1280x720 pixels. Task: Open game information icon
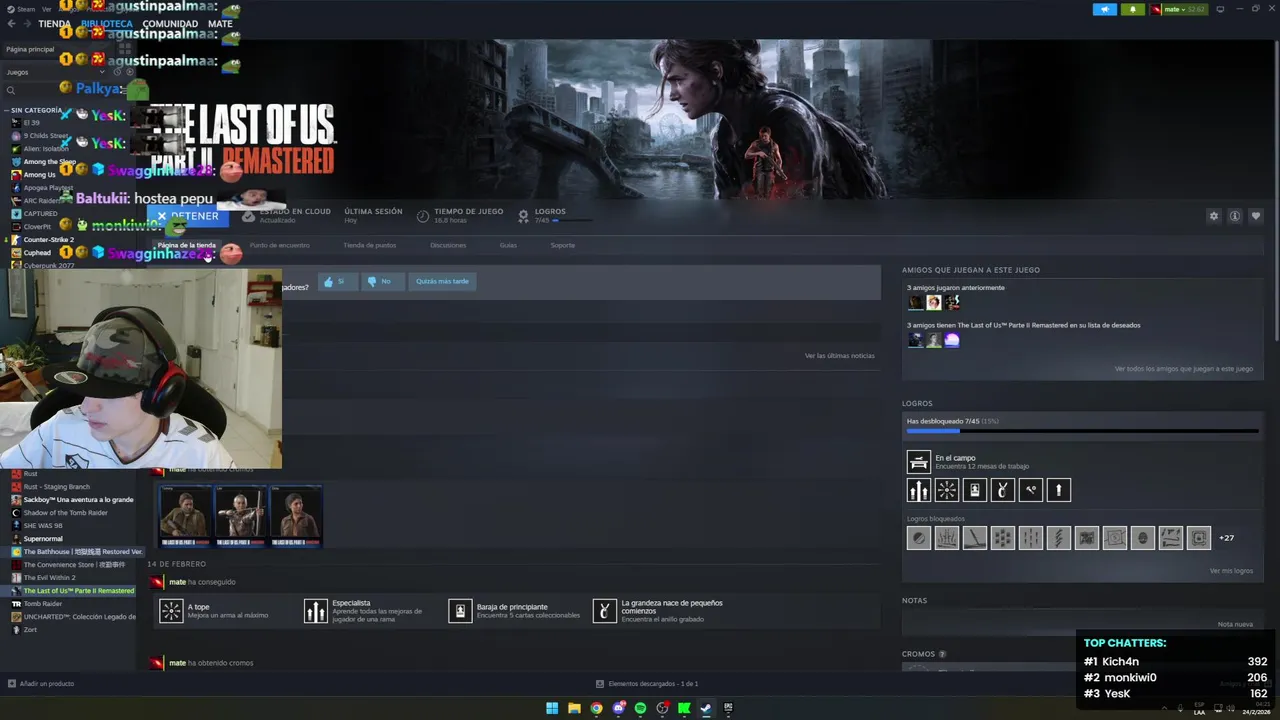tap(1235, 216)
